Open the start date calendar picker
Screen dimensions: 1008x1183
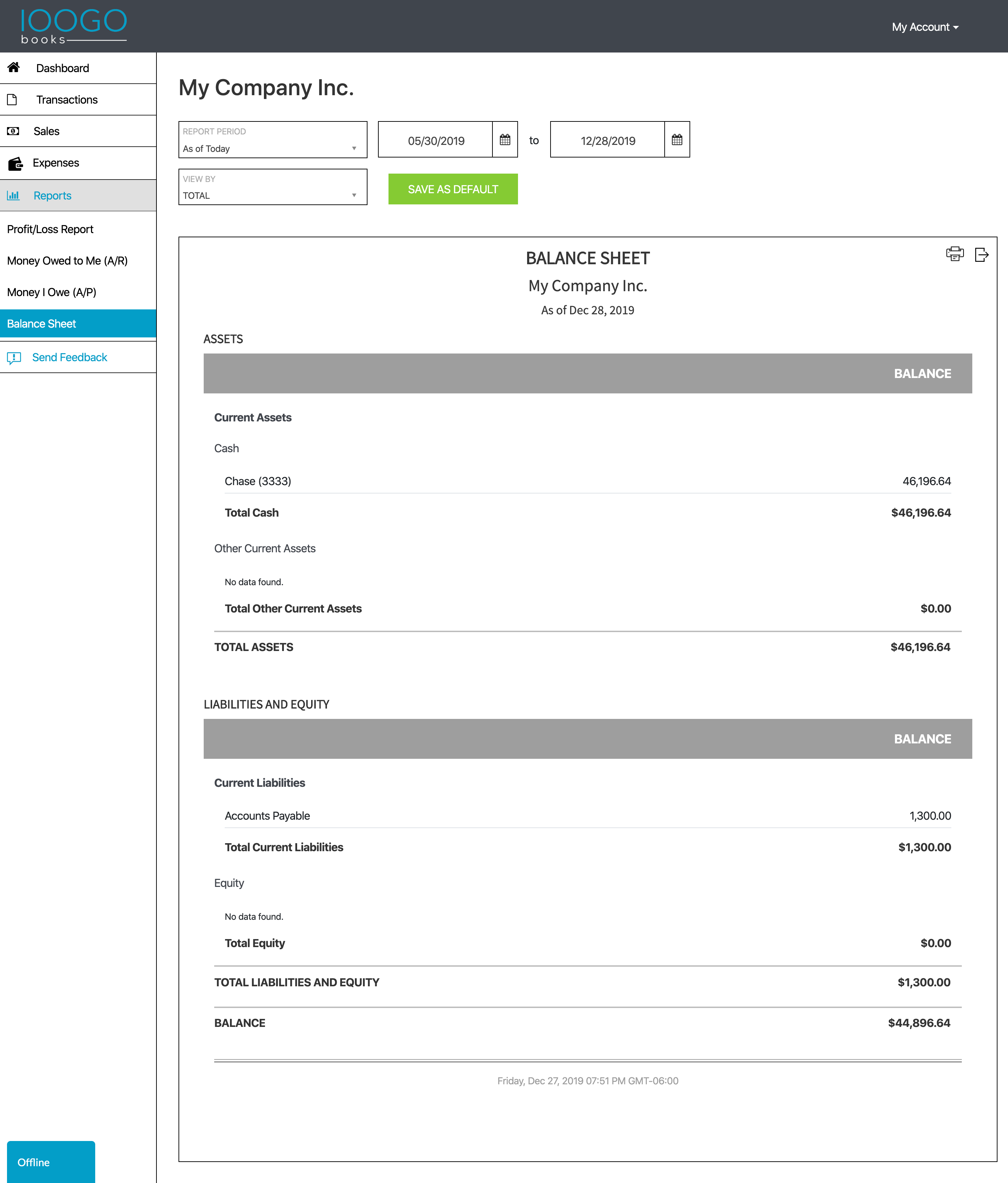pyautogui.click(x=505, y=139)
